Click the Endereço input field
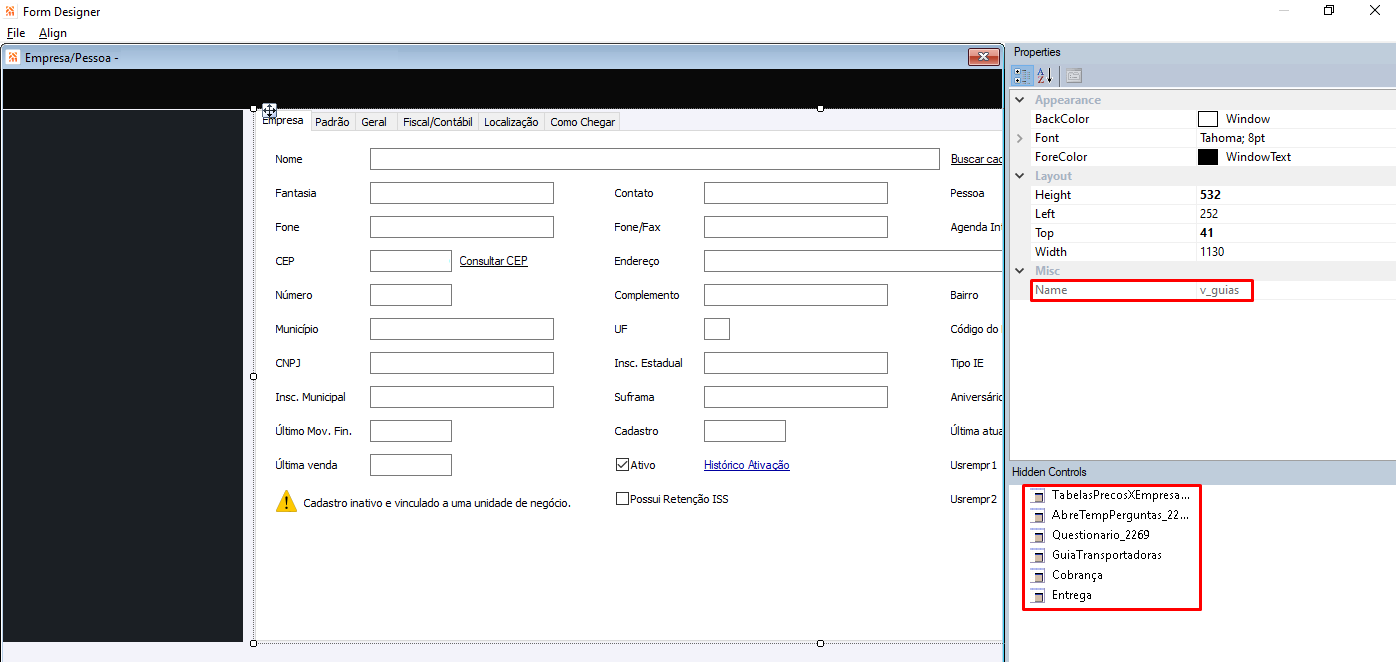This screenshot has width=1396, height=662. coord(853,261)
